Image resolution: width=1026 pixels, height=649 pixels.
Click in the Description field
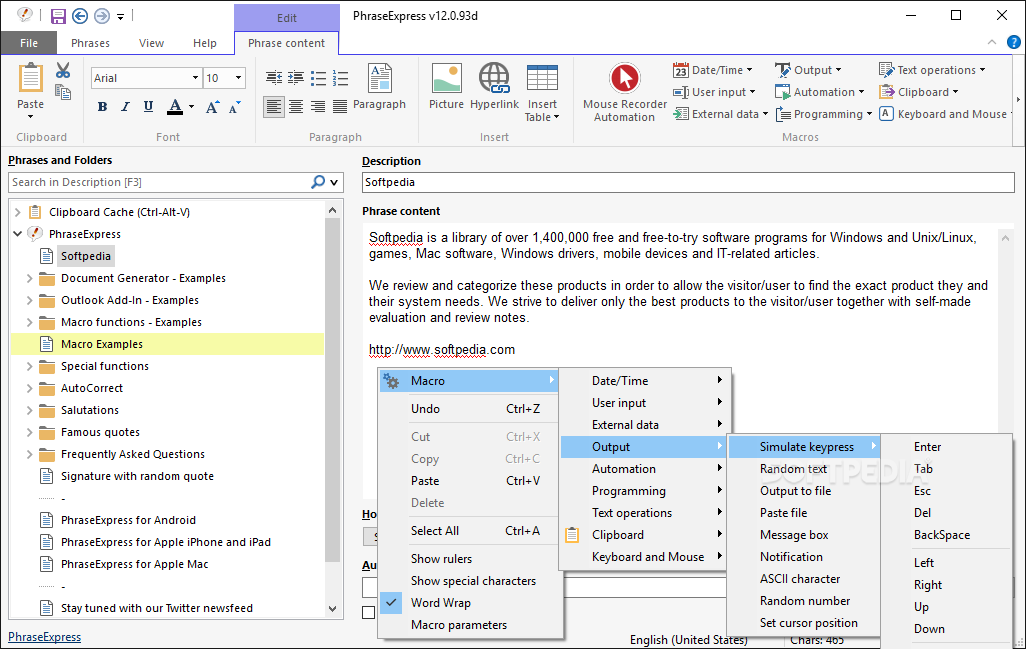click(x=688, y=182)
